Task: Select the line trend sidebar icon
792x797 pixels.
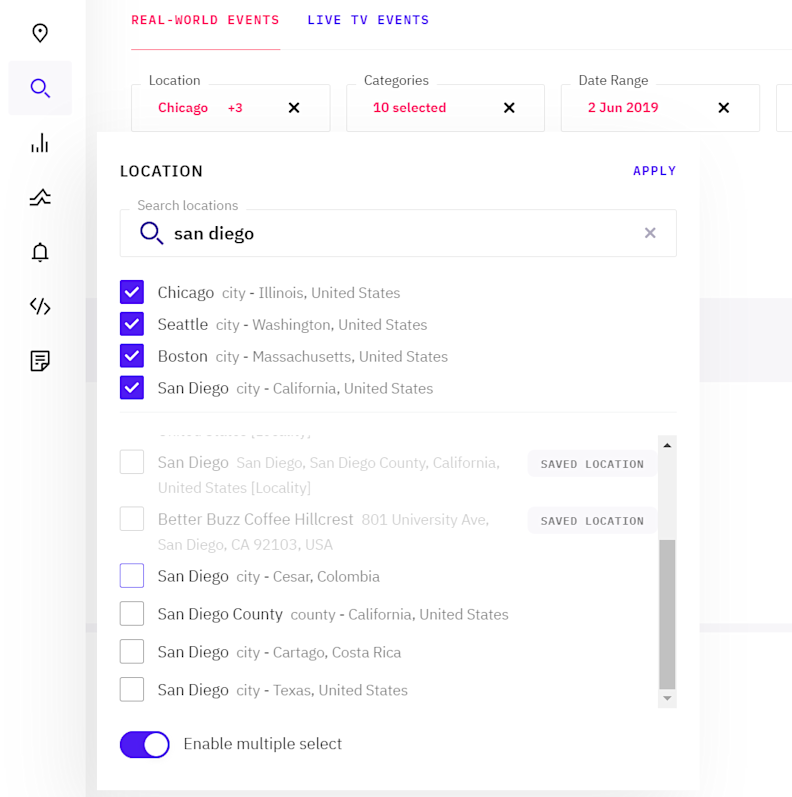Action: point(40,198)
